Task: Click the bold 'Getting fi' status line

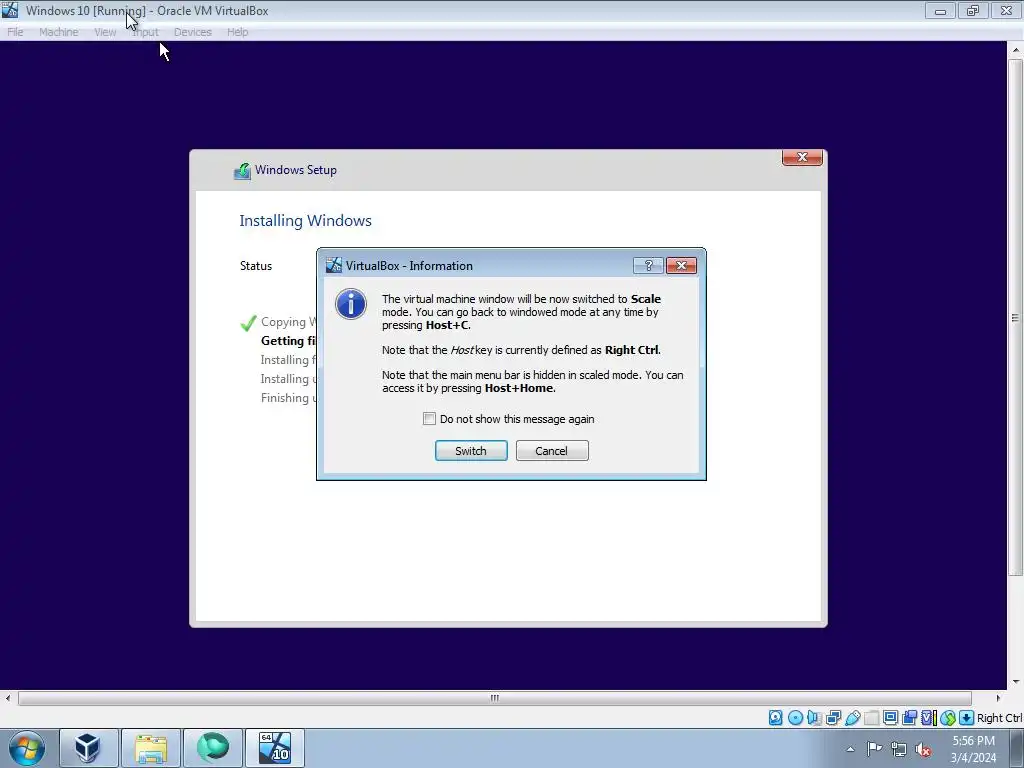Action: (x=288, y=340)
